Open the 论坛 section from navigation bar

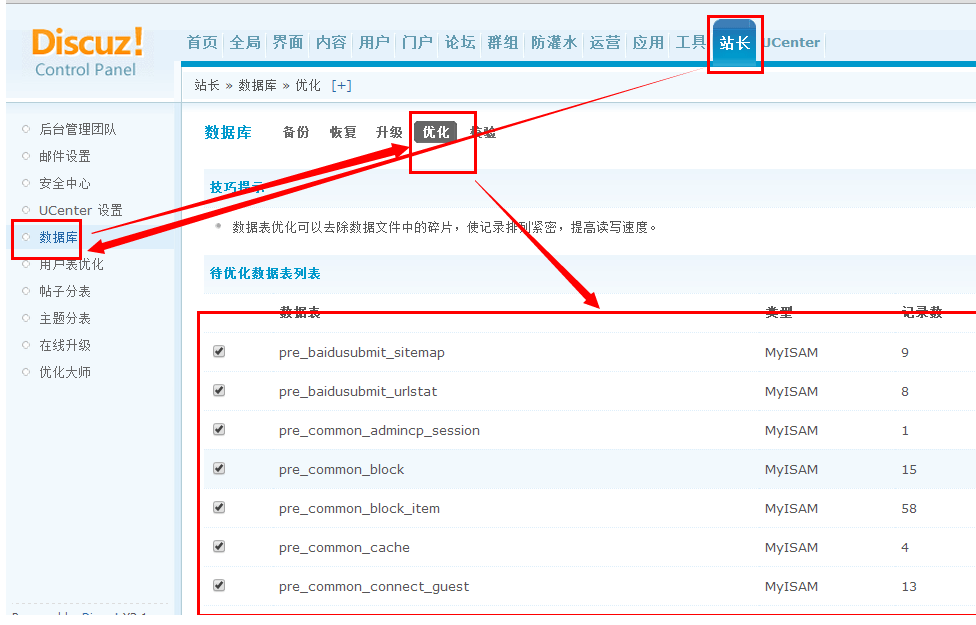pos(460,42)
